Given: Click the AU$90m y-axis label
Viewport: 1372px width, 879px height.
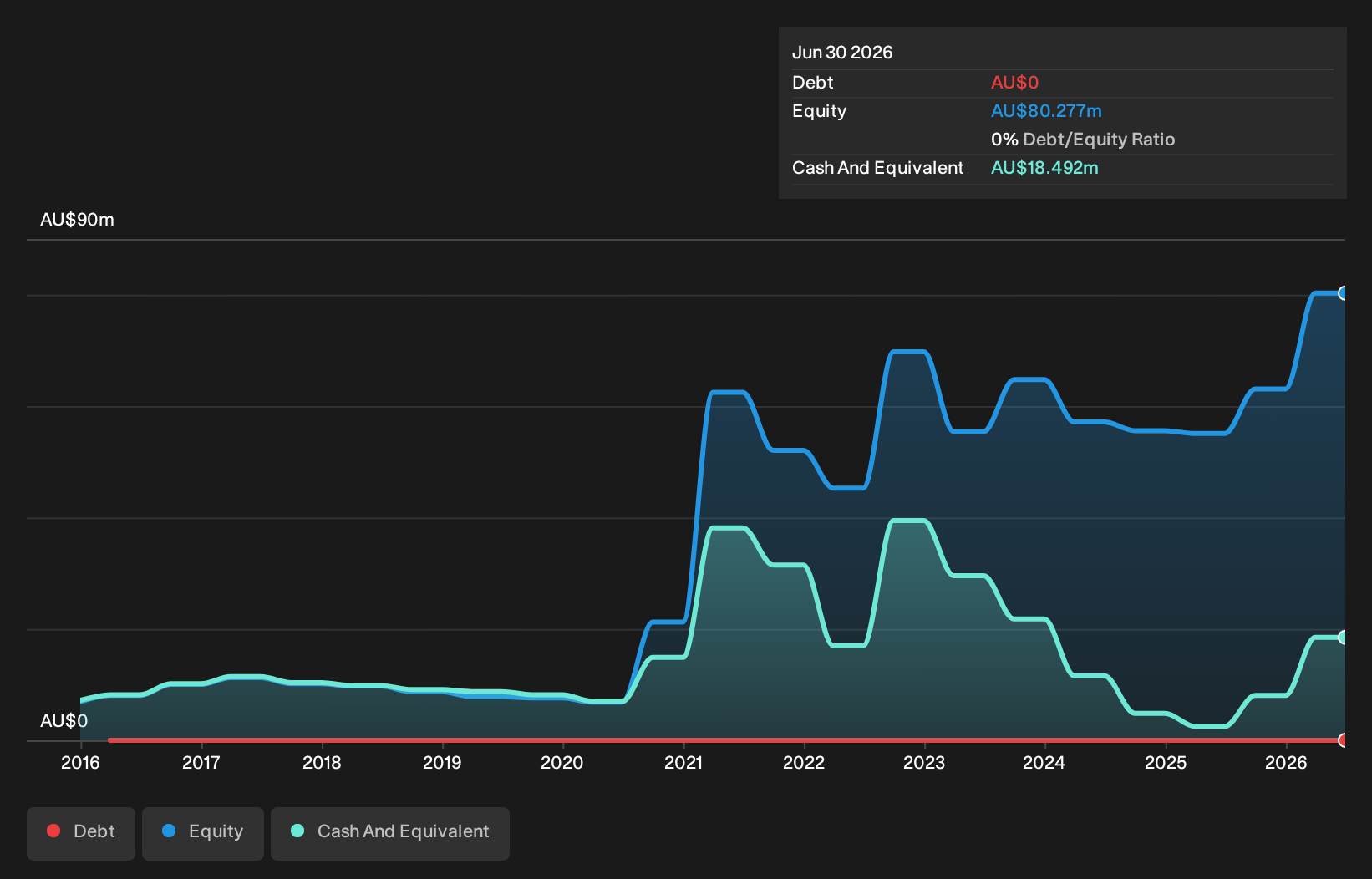Looking at the screenshot, I should pyautogui.click(x=77, y=220).
